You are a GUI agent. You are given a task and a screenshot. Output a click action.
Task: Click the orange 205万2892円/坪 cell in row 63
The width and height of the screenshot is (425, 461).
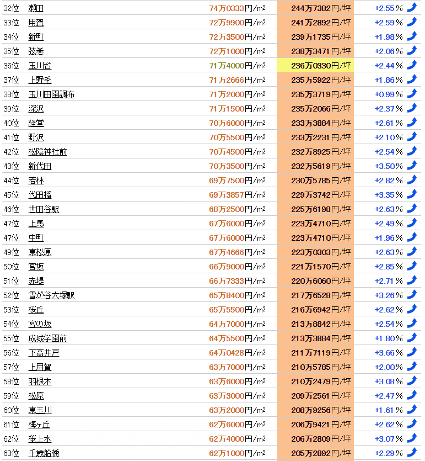(315, 453)
